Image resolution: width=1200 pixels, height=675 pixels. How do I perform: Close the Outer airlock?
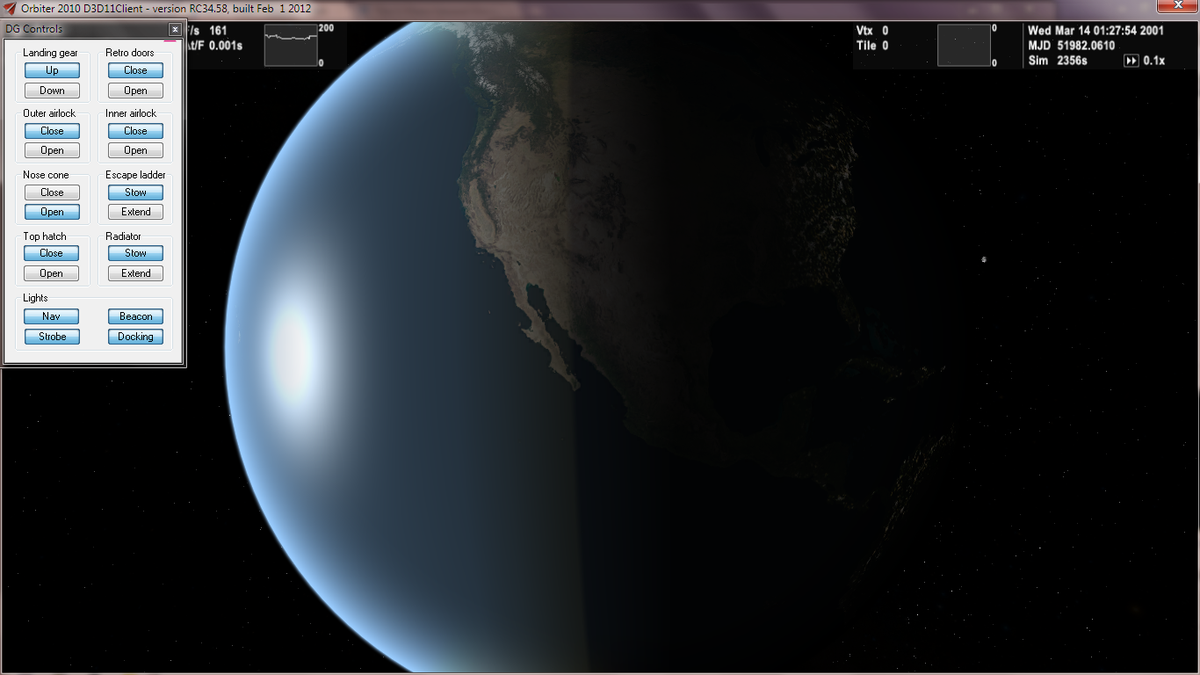coord(52,131)
